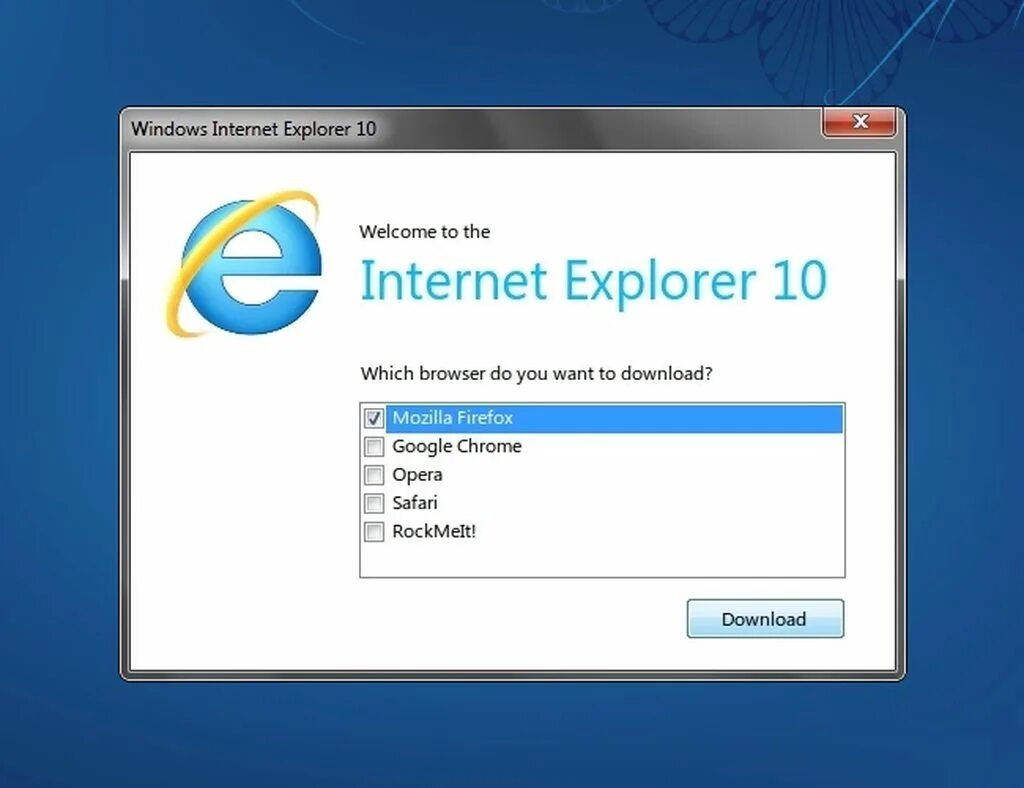Enable the Opera checkbox
This screenshot has height=788, width=1024.
(374, 475)
